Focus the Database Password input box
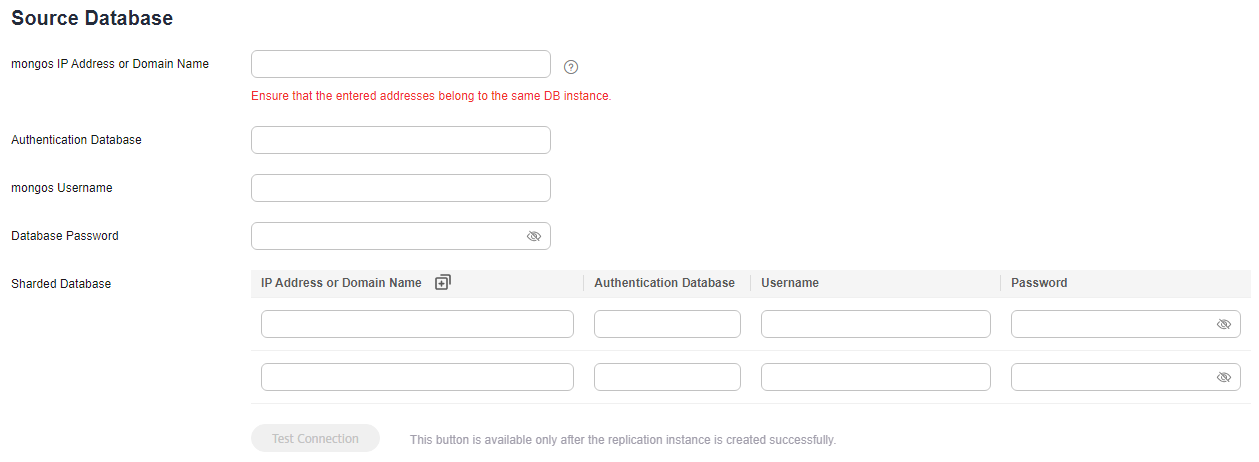The width and height of the screenshot is (1259, 462). click(401, 236)
